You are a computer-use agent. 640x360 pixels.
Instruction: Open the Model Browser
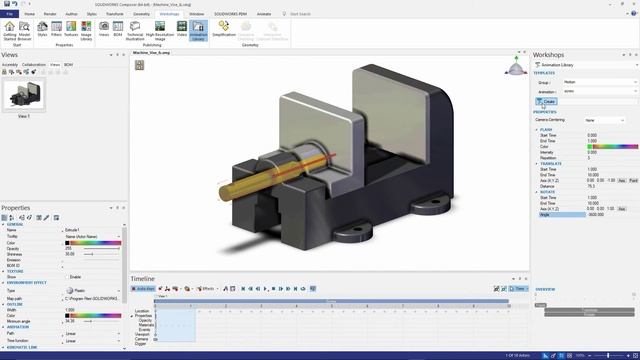pyautogui.click(x=24, y=31)
